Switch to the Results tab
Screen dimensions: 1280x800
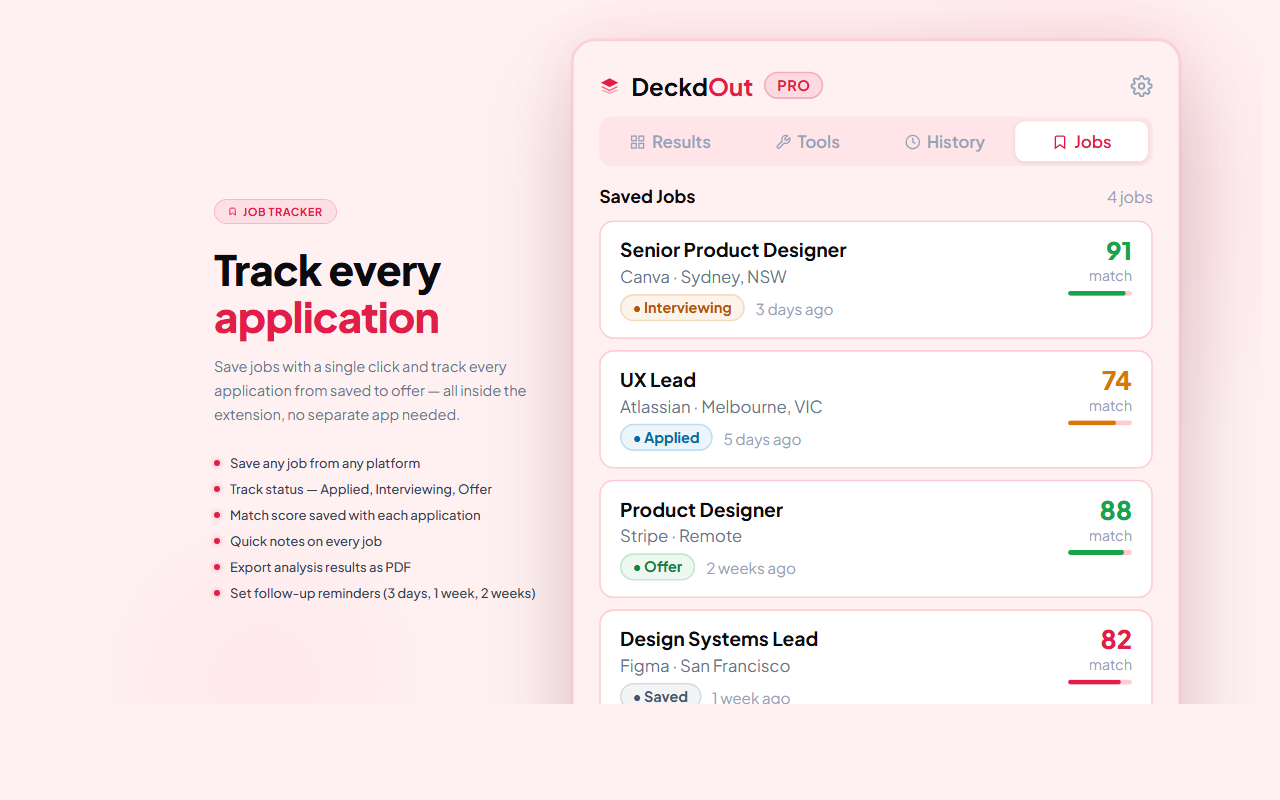[x=670, y=141]
